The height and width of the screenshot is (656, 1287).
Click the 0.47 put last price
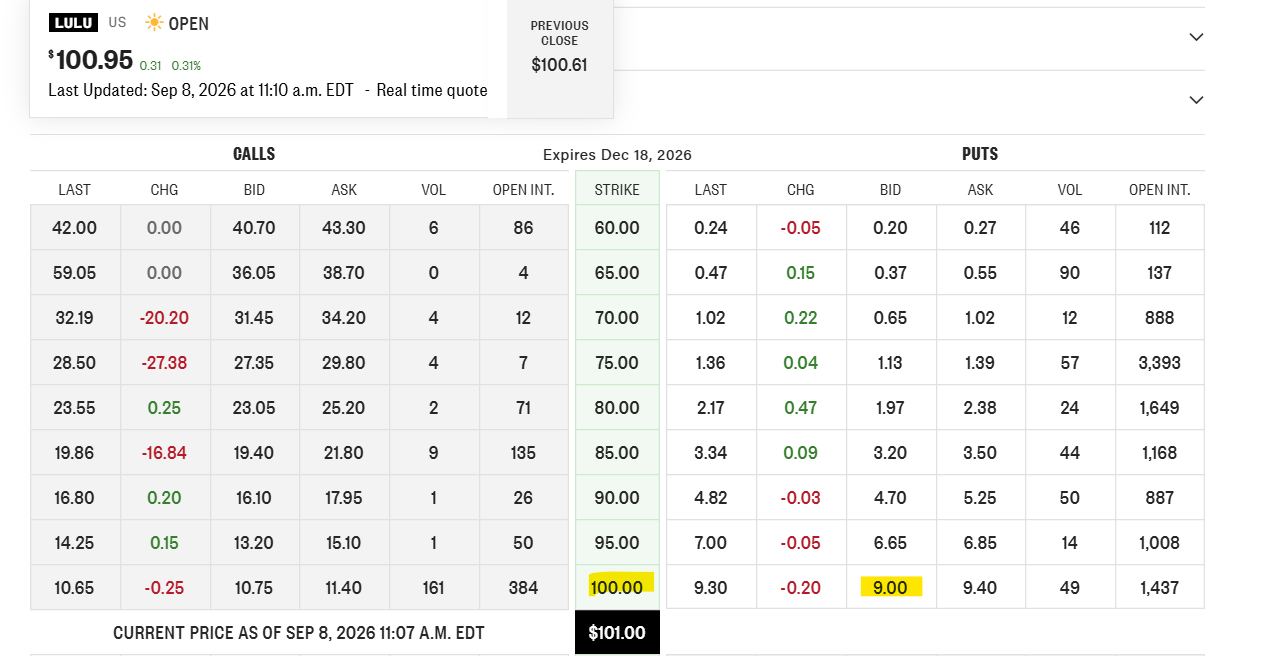coord(710,273)
